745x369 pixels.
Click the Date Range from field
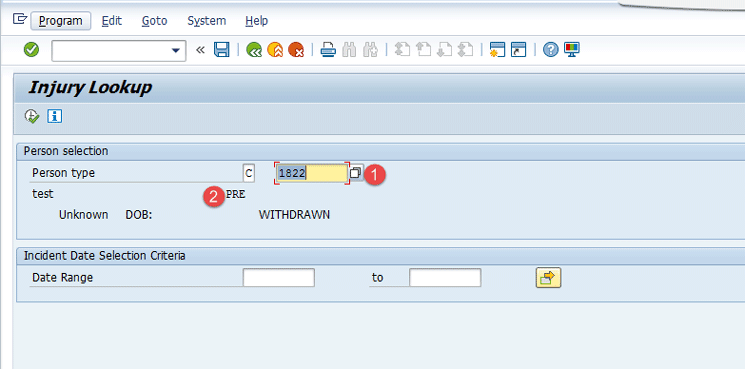click(x=278, y=277)
